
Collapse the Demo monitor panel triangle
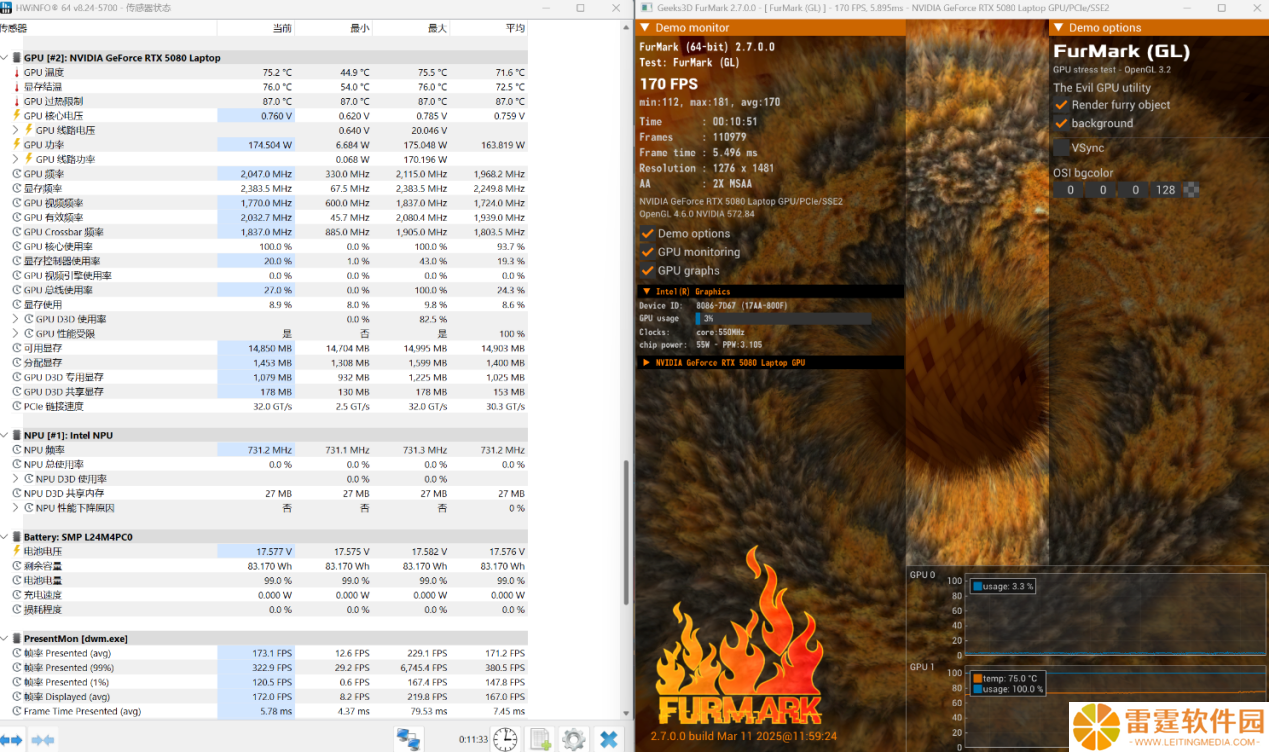click(646, 28)
